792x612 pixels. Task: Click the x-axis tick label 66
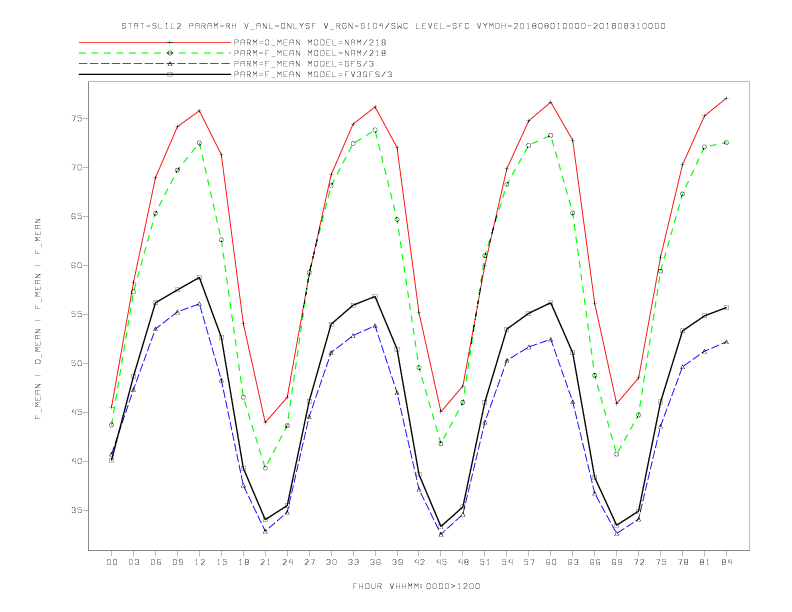[595, 562]
